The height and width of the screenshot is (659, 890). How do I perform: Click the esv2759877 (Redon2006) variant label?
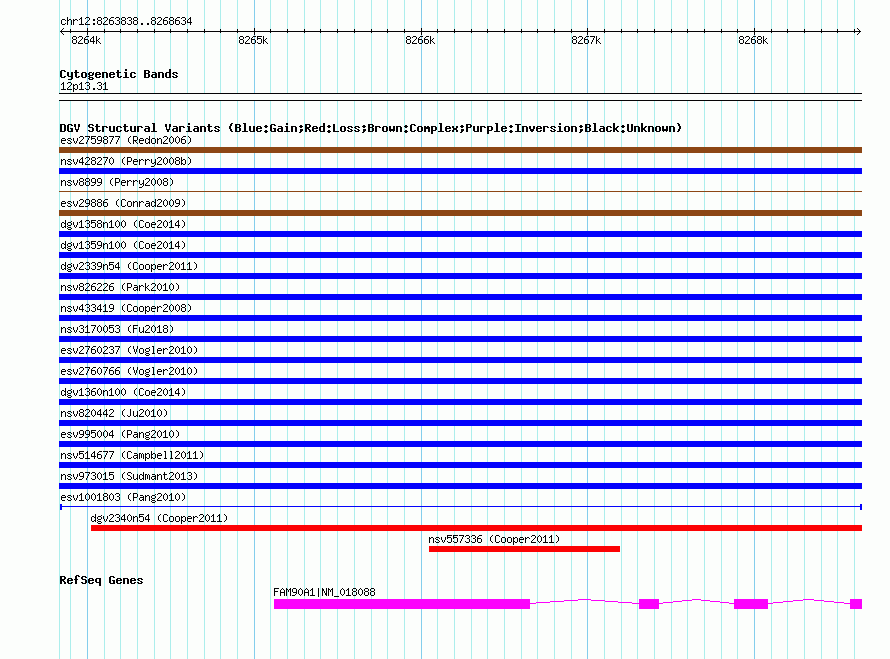point(125,140)
